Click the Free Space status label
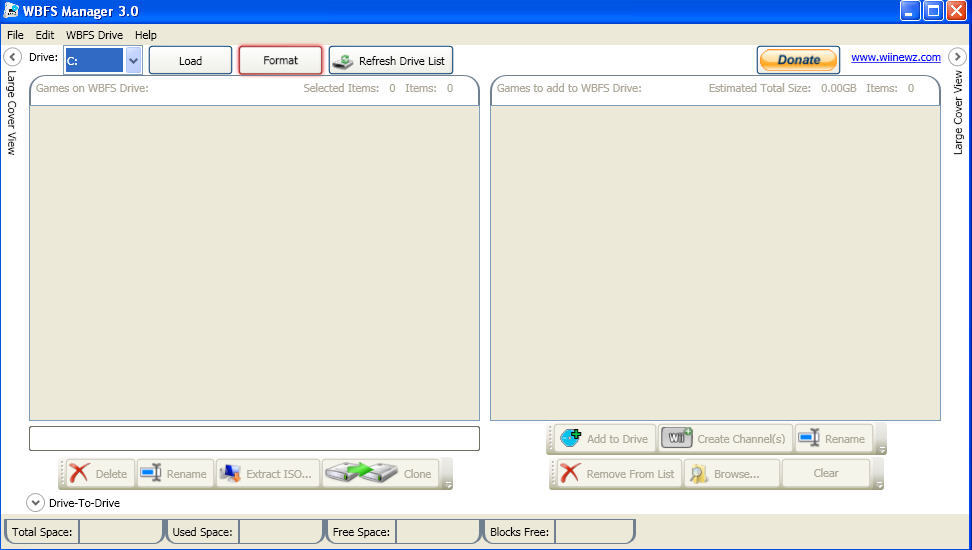Image resolution: width=972 pixels, height=550 pixels. point(361,532)
